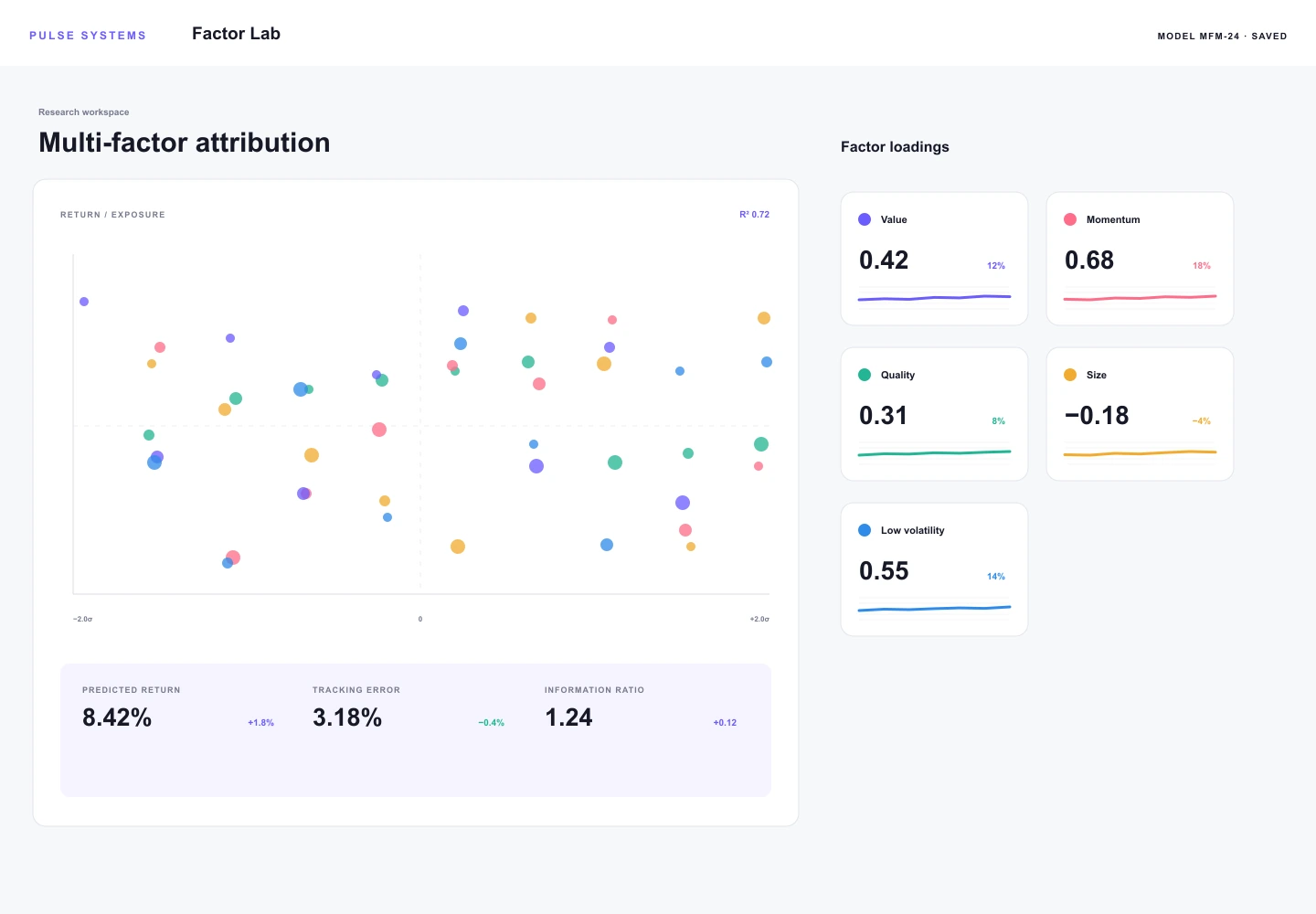Click the Quality 8% contribution label
Image resolution: width=1316 pixels, height=914 pixels.
[x=999, y=421]
